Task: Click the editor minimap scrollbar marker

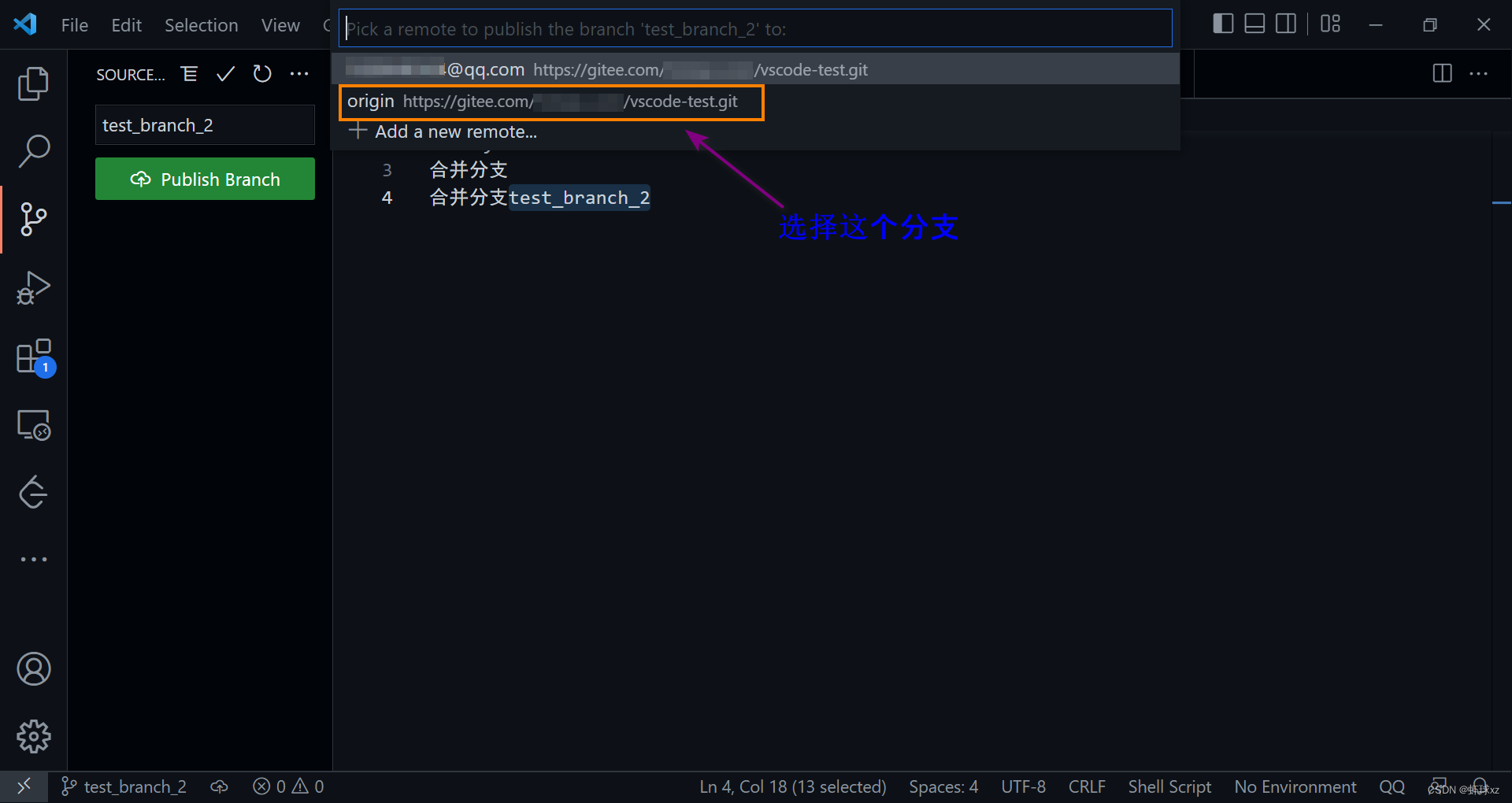Action: pos(1501,203)
